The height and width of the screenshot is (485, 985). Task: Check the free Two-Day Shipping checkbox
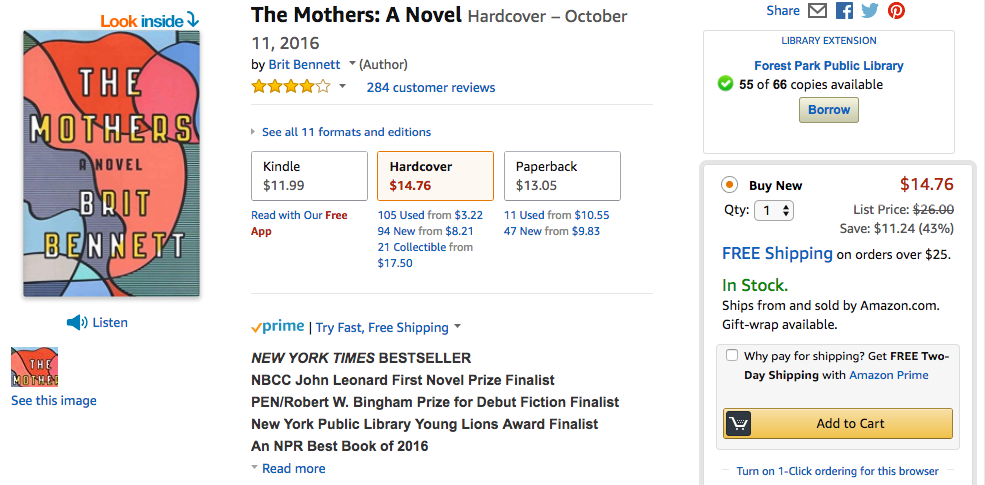point(733,356)
